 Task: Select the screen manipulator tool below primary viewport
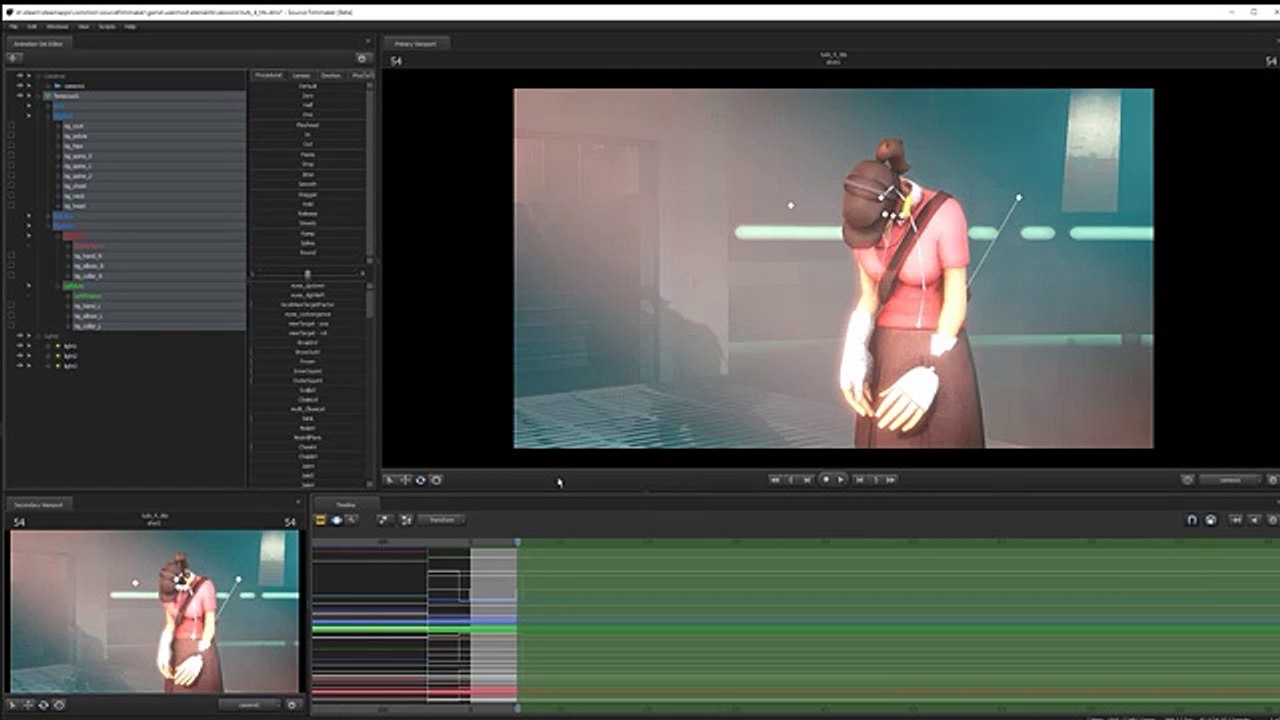436,480
